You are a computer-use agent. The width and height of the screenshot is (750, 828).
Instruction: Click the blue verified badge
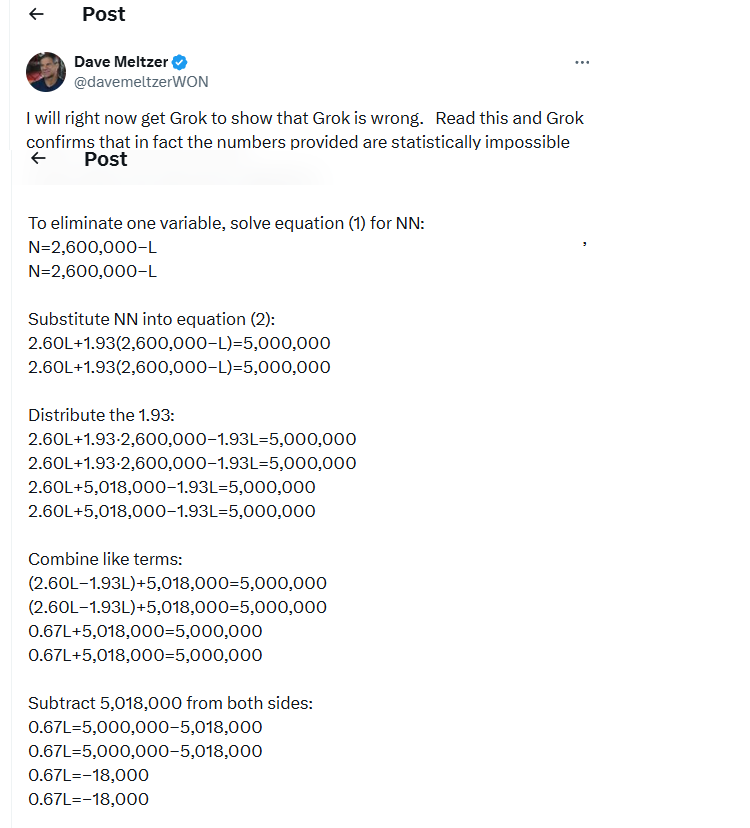tap(181, 62)
